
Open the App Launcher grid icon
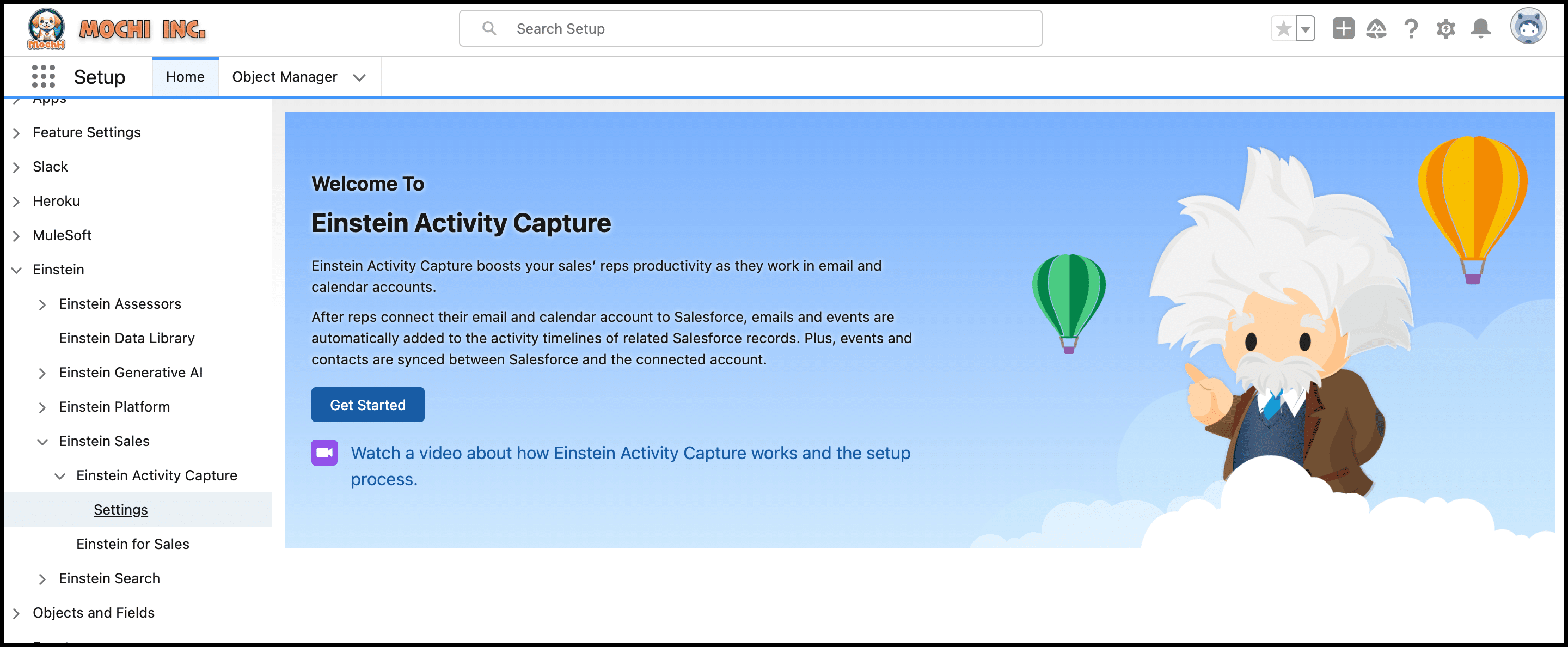[43, 77]
